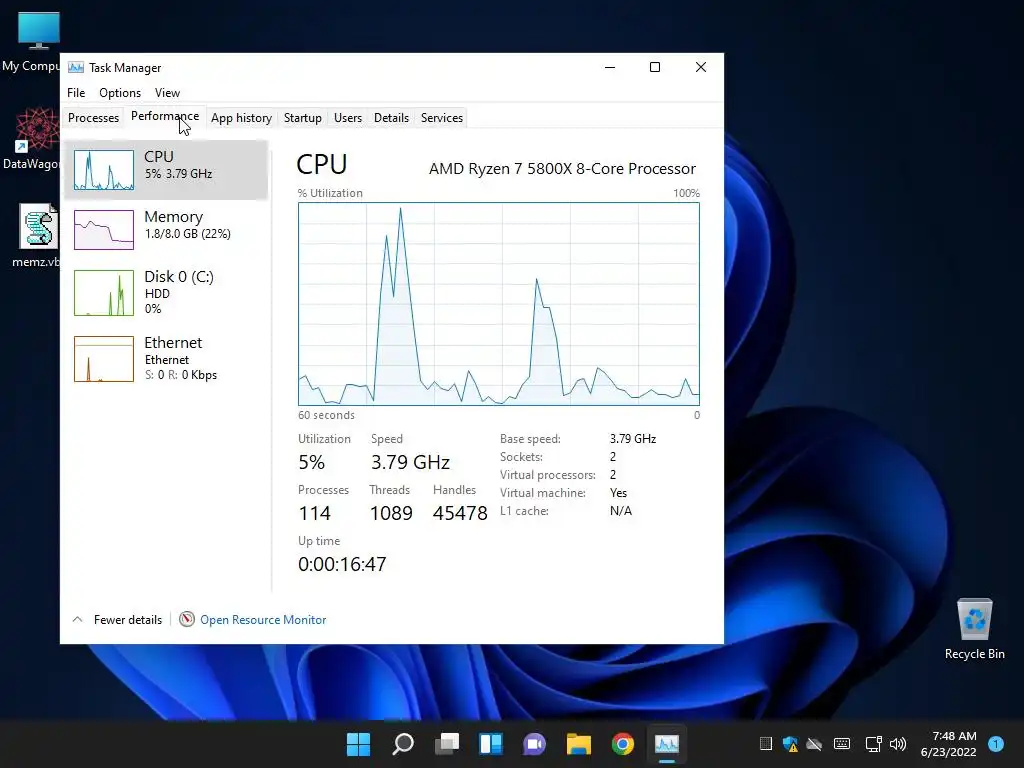1024x768 pixels.
Task: Select the Disk 0 (C:) graph thumbnail
Action: [x=104, y=293]
